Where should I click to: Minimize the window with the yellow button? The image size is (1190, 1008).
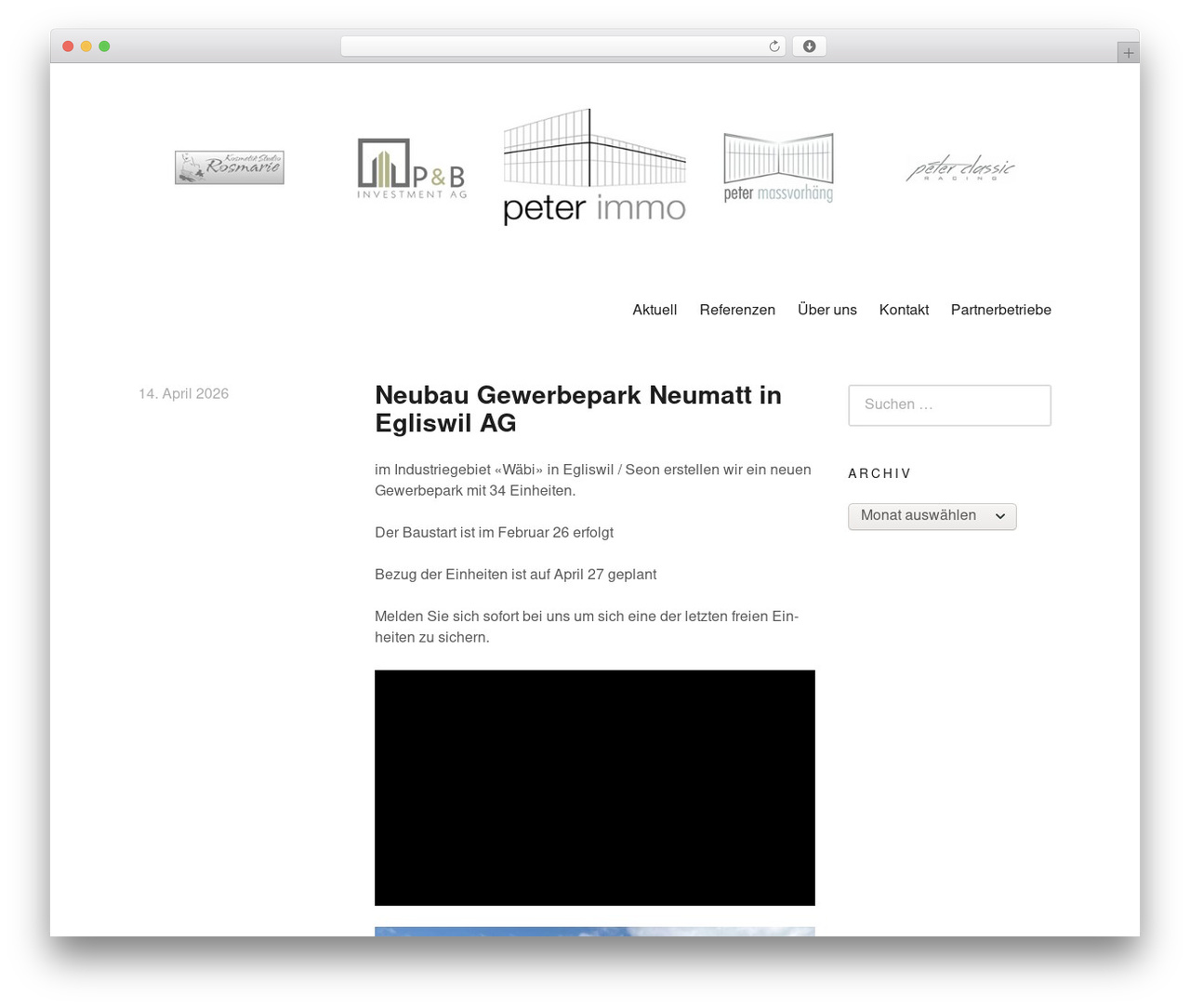(86, 46)
